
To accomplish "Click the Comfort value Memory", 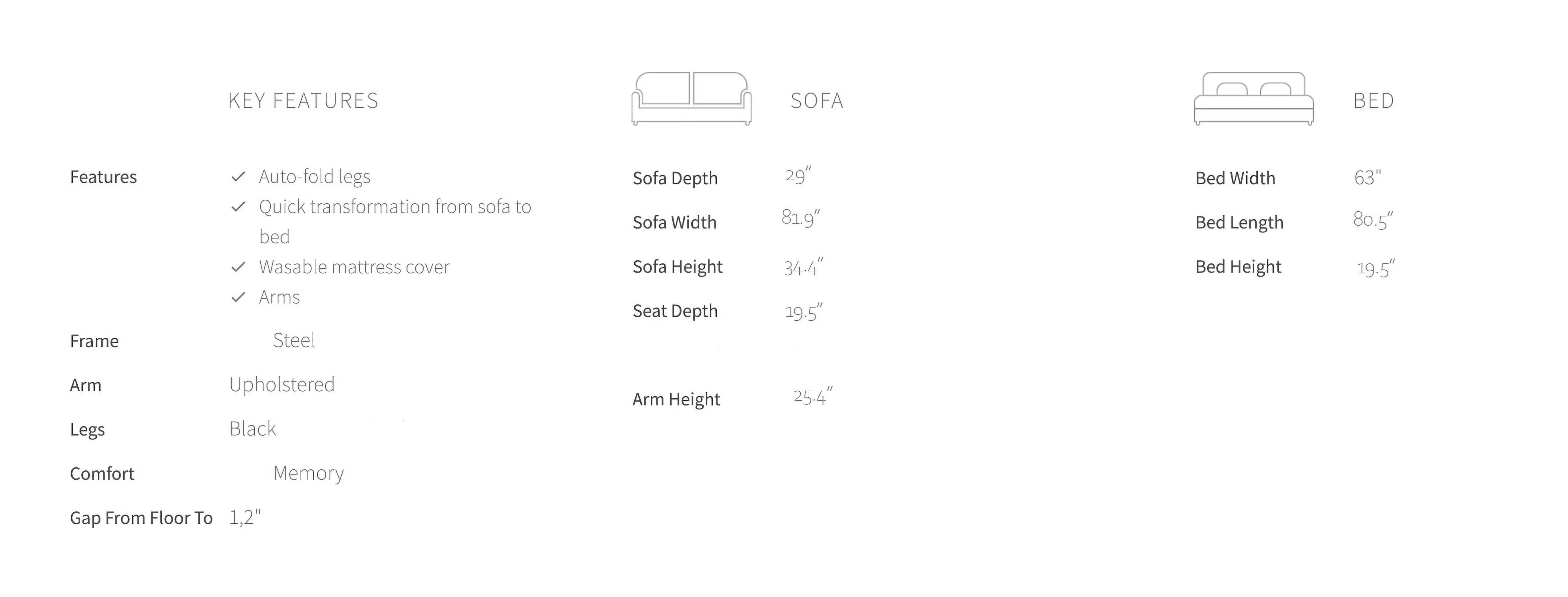I will (309, 473).
